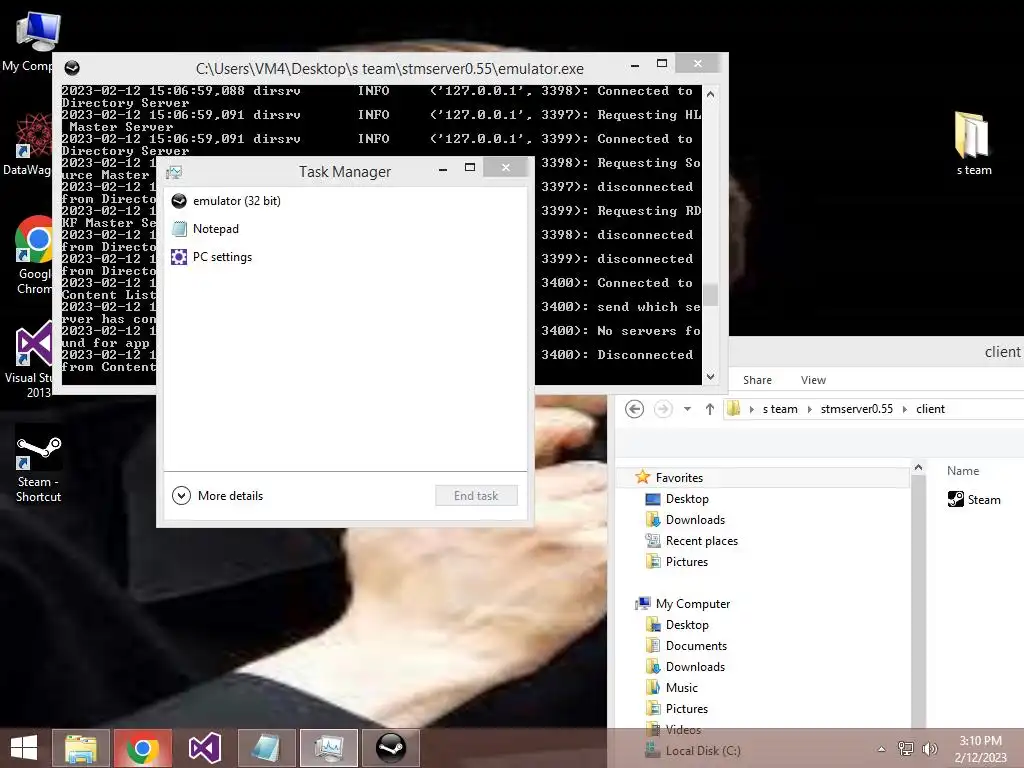Click client in the address breadcrumb
This screenshot has width=1024, height=768.
tap(930, 409)
